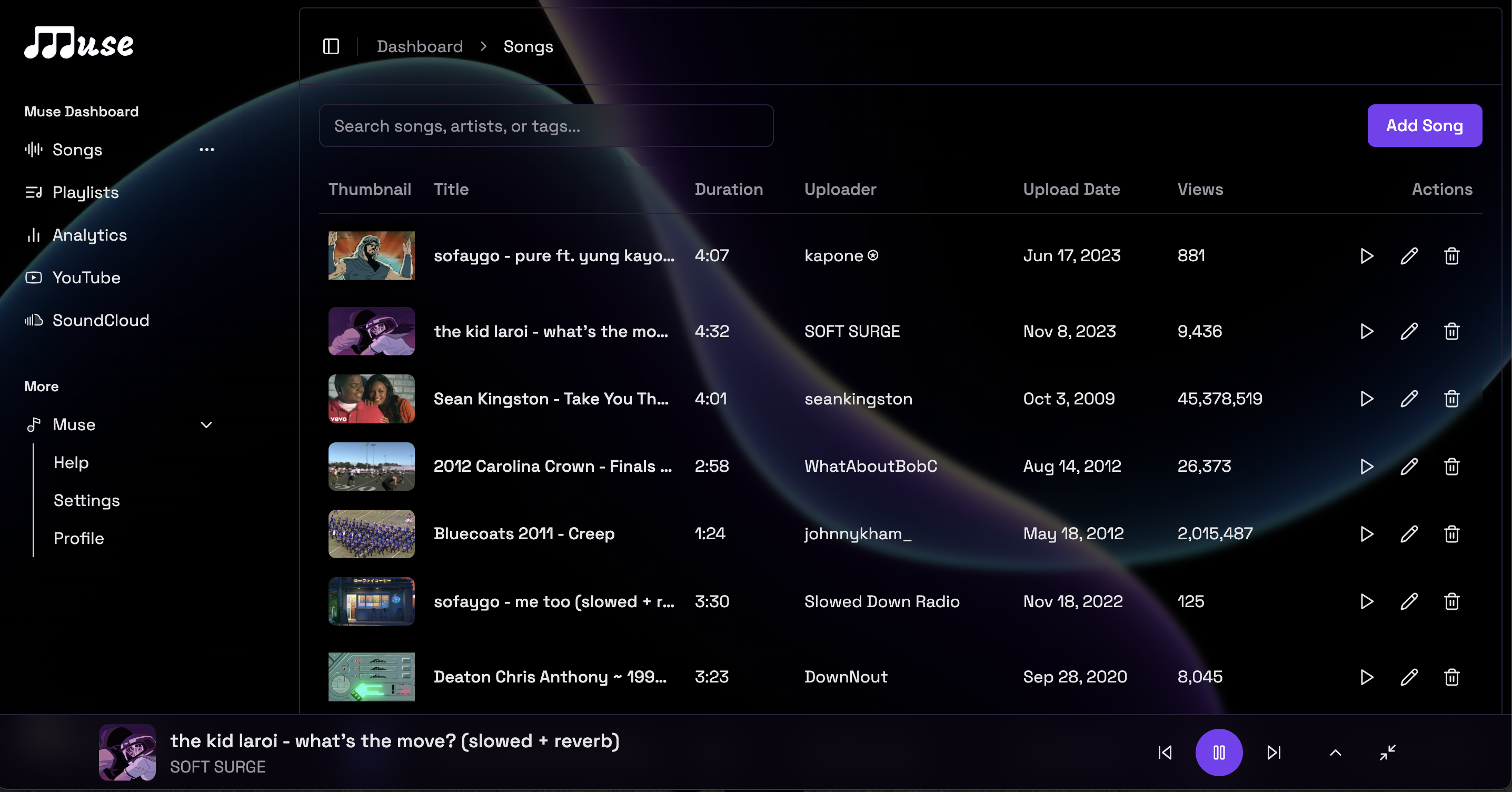Click uploader 'Slowed Down Radio'
Viewport: 1512px width, 792px height.
[x=882, y=601]
